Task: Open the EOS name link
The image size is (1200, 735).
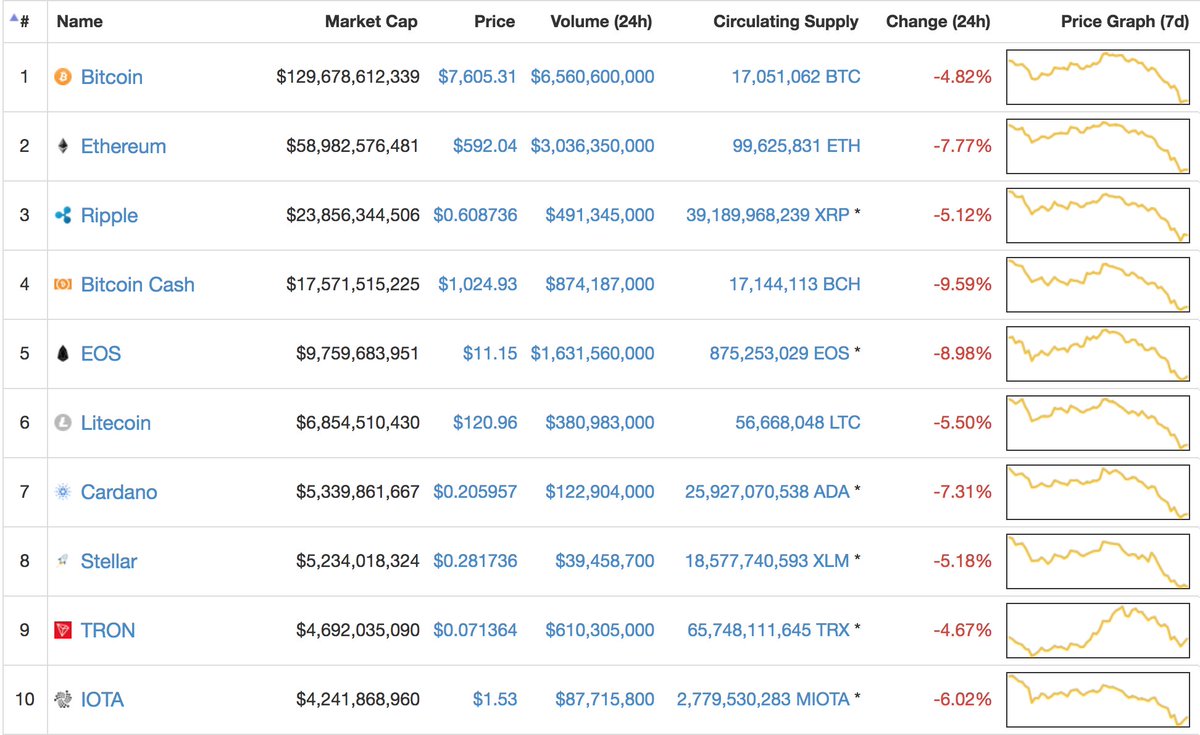Action: pyautogui.click(x=101, y=353)
